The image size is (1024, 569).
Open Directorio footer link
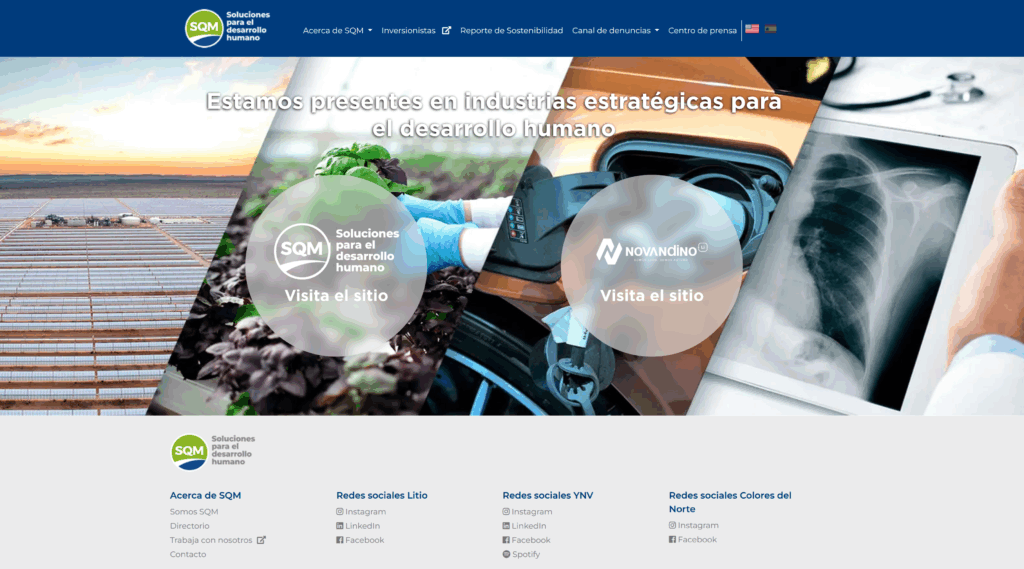189,525
